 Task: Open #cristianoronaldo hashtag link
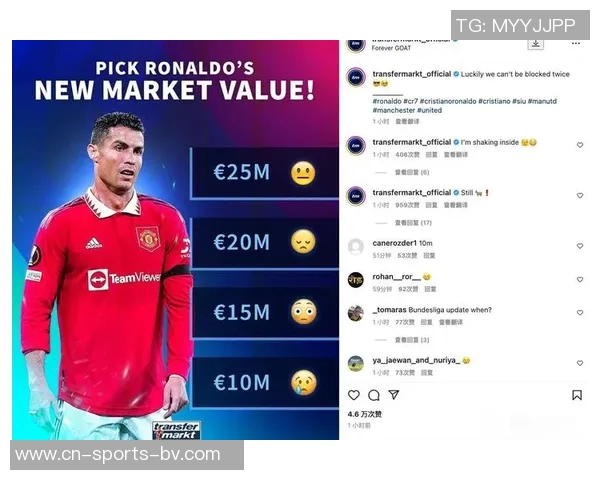pos(447,101)
